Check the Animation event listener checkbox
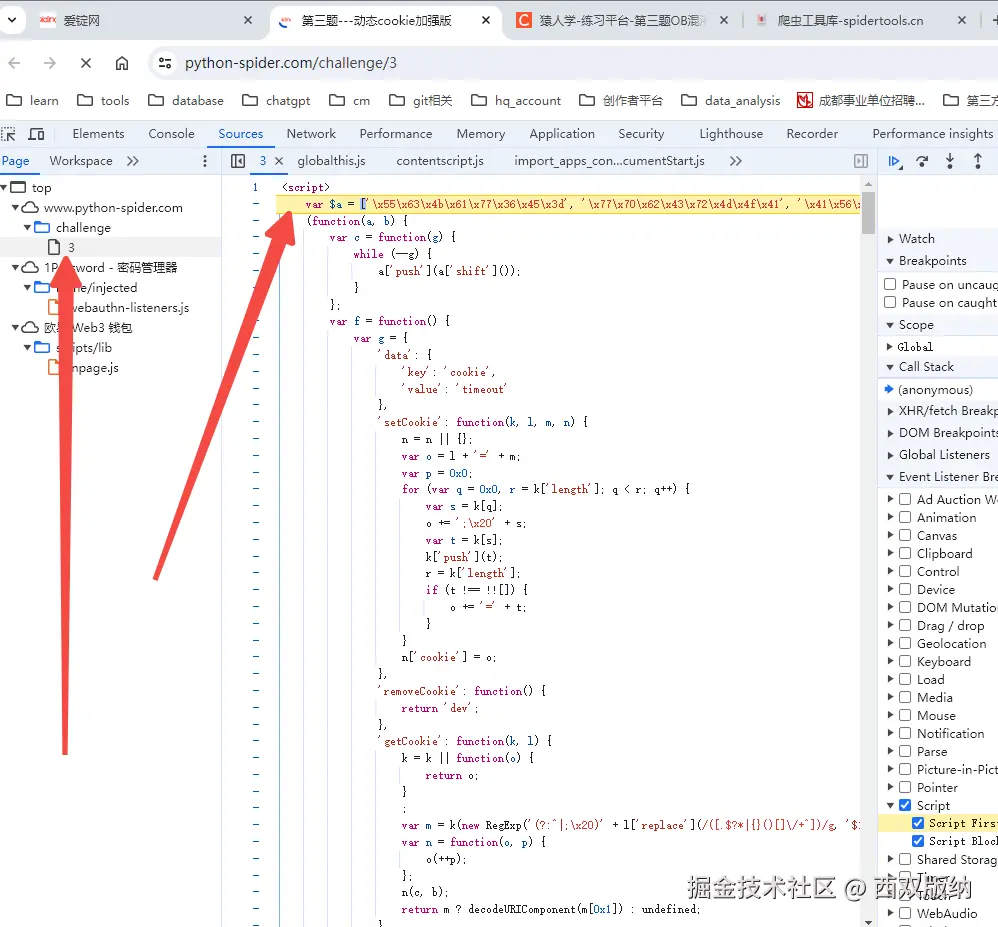This screenshot has height=927, width=998. 904,517
